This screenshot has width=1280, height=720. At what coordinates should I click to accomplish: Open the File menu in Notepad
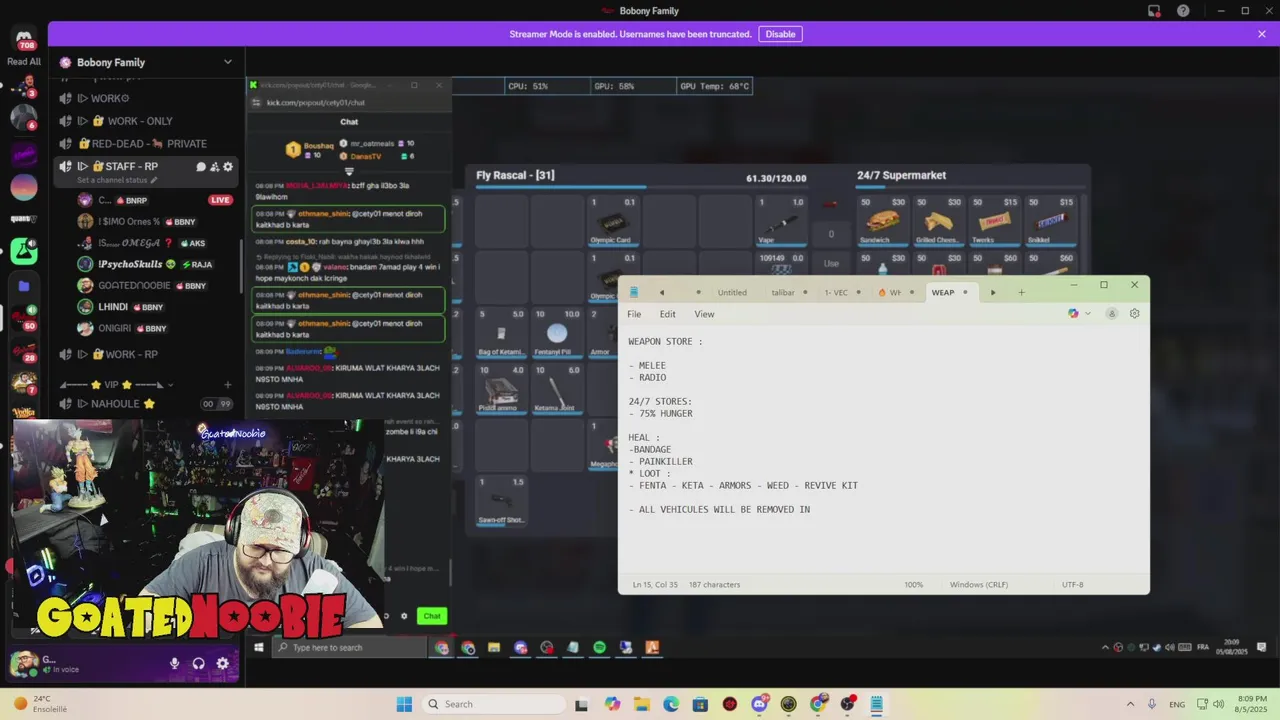pyautogui.click(x=634, y=314)
